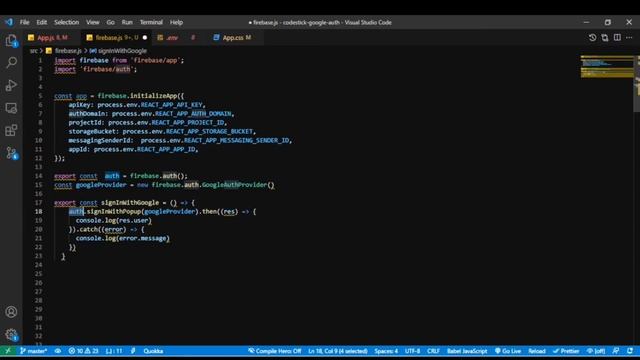
Task: Change end of line sequence CRLF
Action: click(x=433, y=351)
